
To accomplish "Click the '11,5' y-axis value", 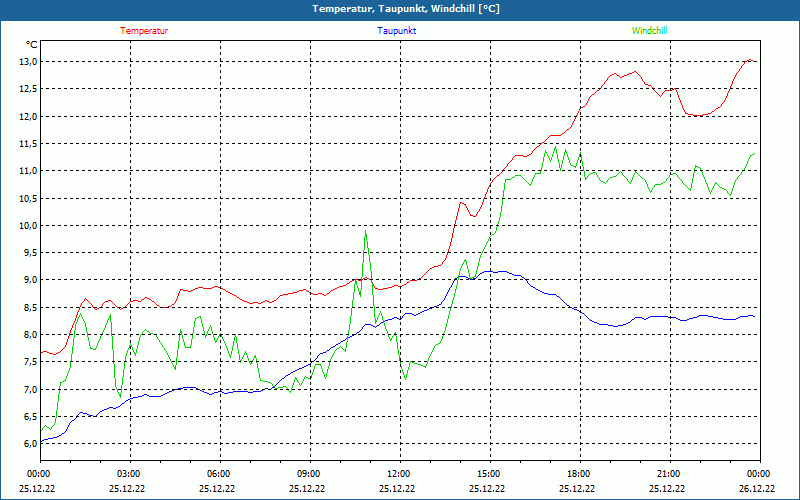I will [x=28, y=143].
